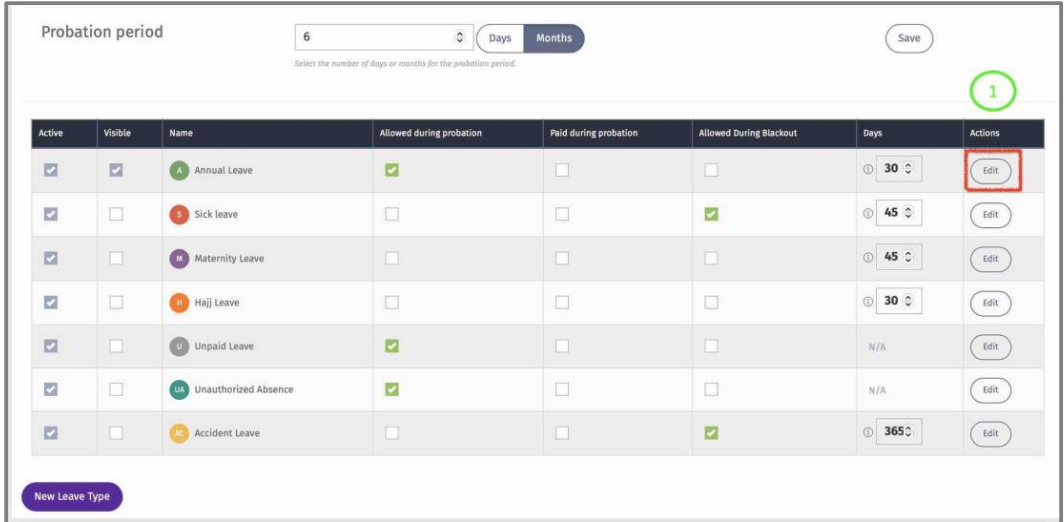Click the red Sick leave letter icon

point(178,214)
